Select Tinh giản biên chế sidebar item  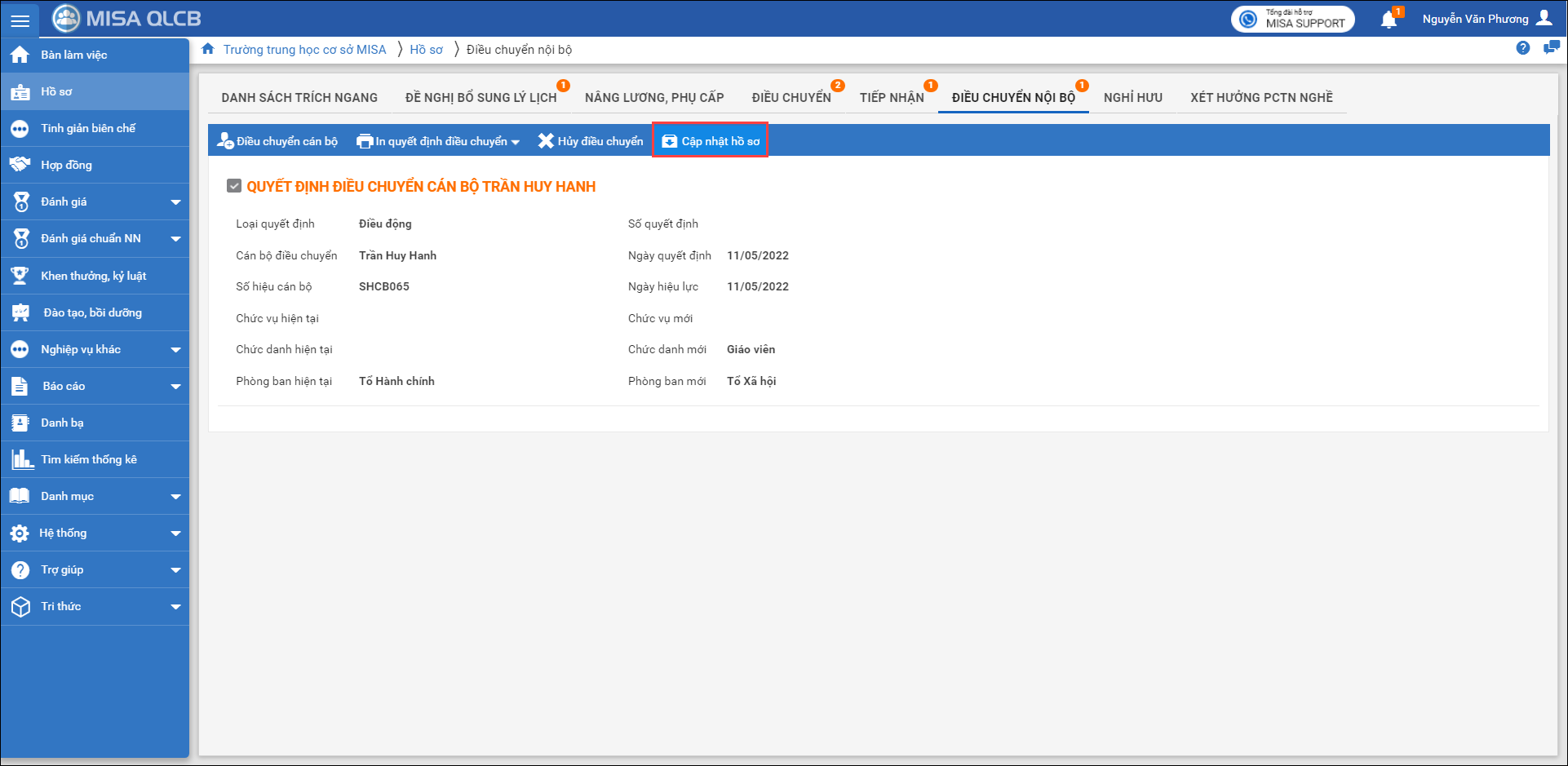click(x=88, y=128)
